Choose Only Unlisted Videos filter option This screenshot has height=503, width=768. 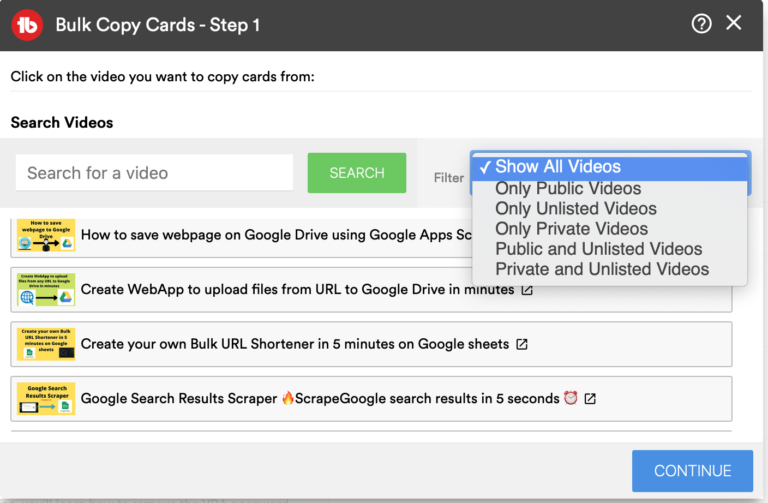610,209
